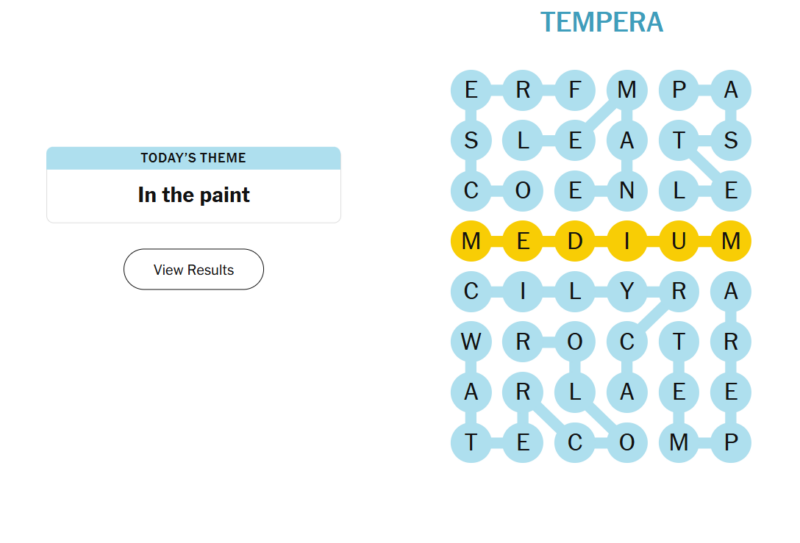
Task: Click the TODAY'S THEME header bar
Action: 193,158
